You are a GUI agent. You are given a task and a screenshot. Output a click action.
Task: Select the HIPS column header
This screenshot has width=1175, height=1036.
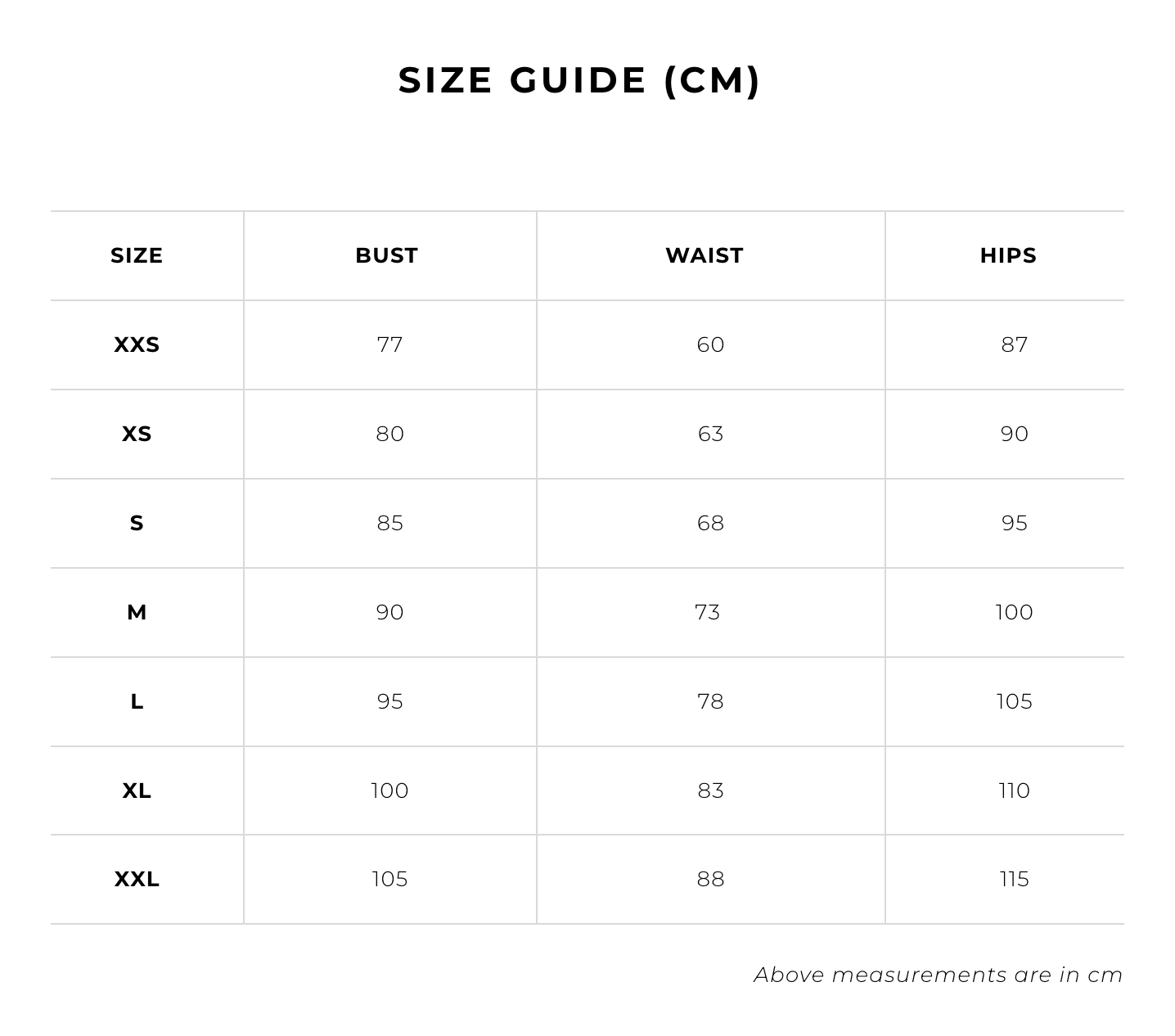pyautogui.click(x=1008, y=255)
